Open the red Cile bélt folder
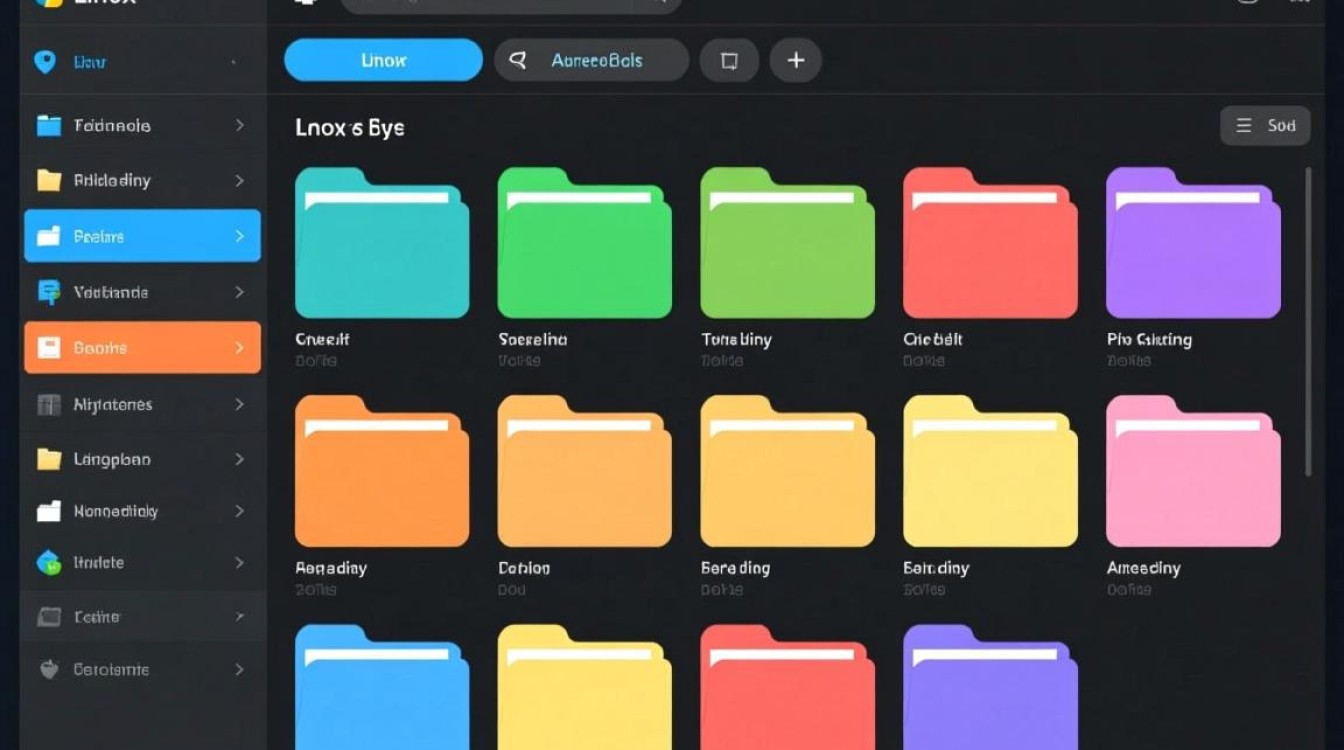Image resolution: width=1344 pixels, height=750 pixels. 990,244
